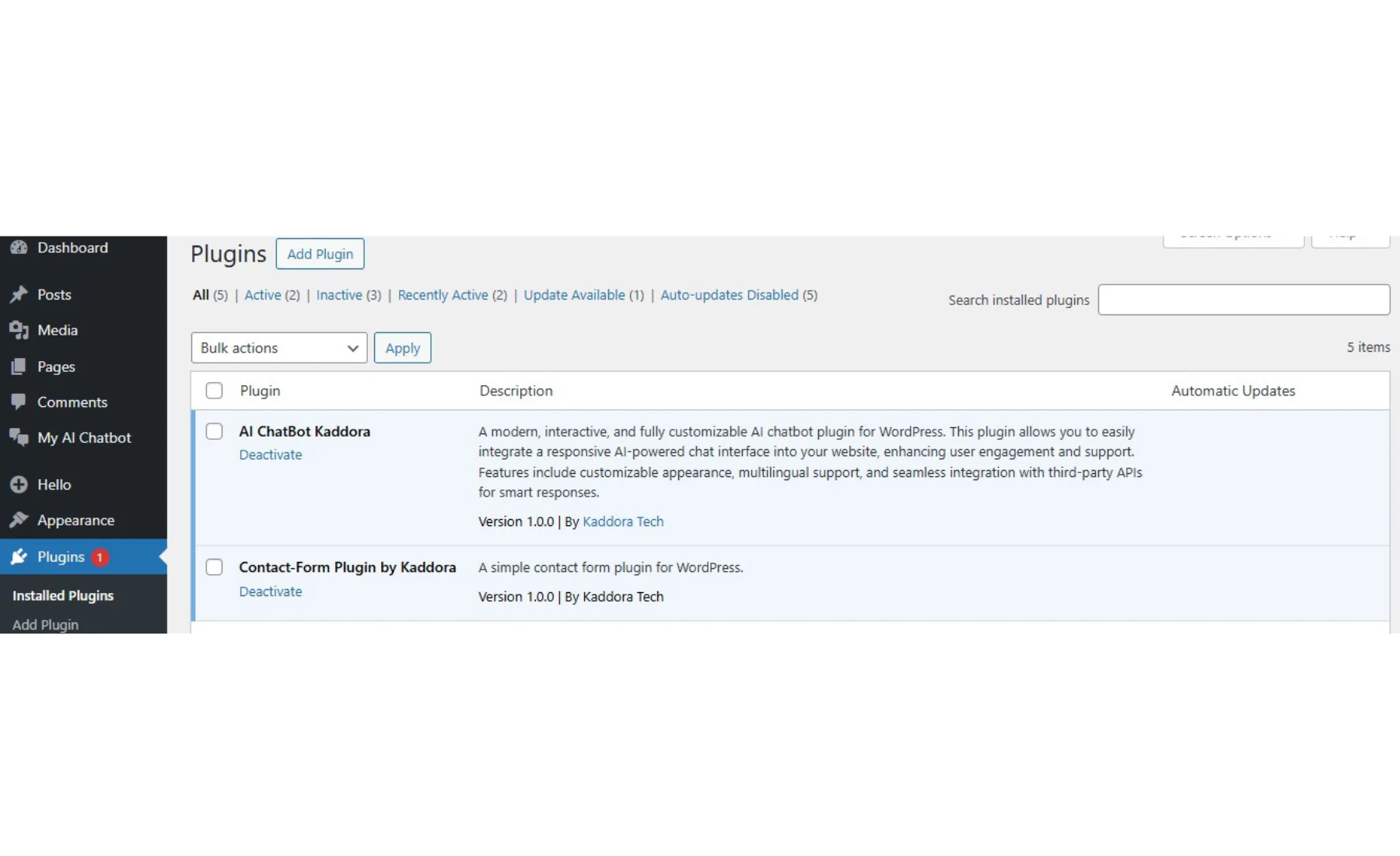Open Add Plugin in sidebar submenu
Image resolution: width=1400 pixels, height=856 pixels.
click(x=45, y=624)
